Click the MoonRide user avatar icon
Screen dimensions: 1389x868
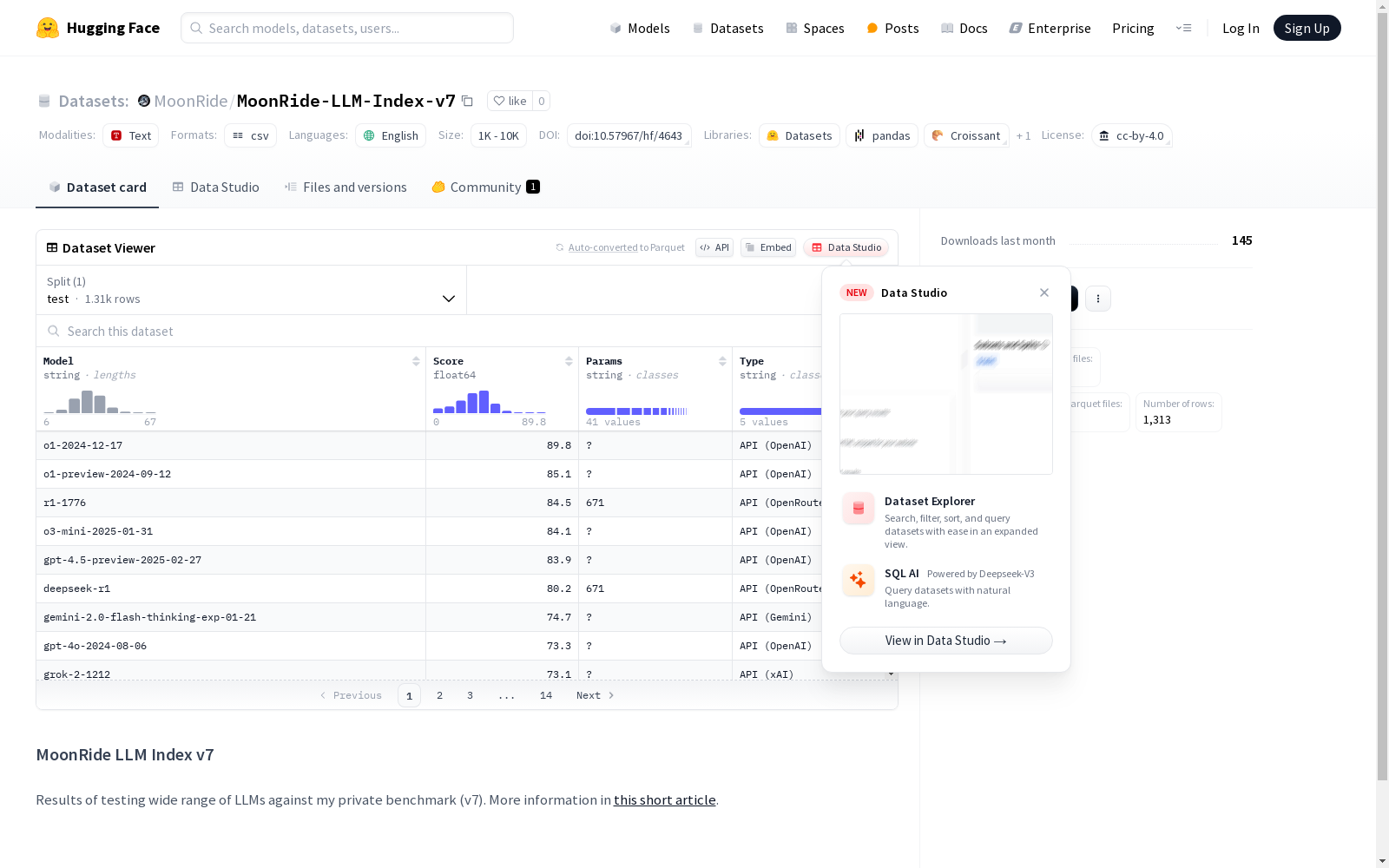(144, 101)
